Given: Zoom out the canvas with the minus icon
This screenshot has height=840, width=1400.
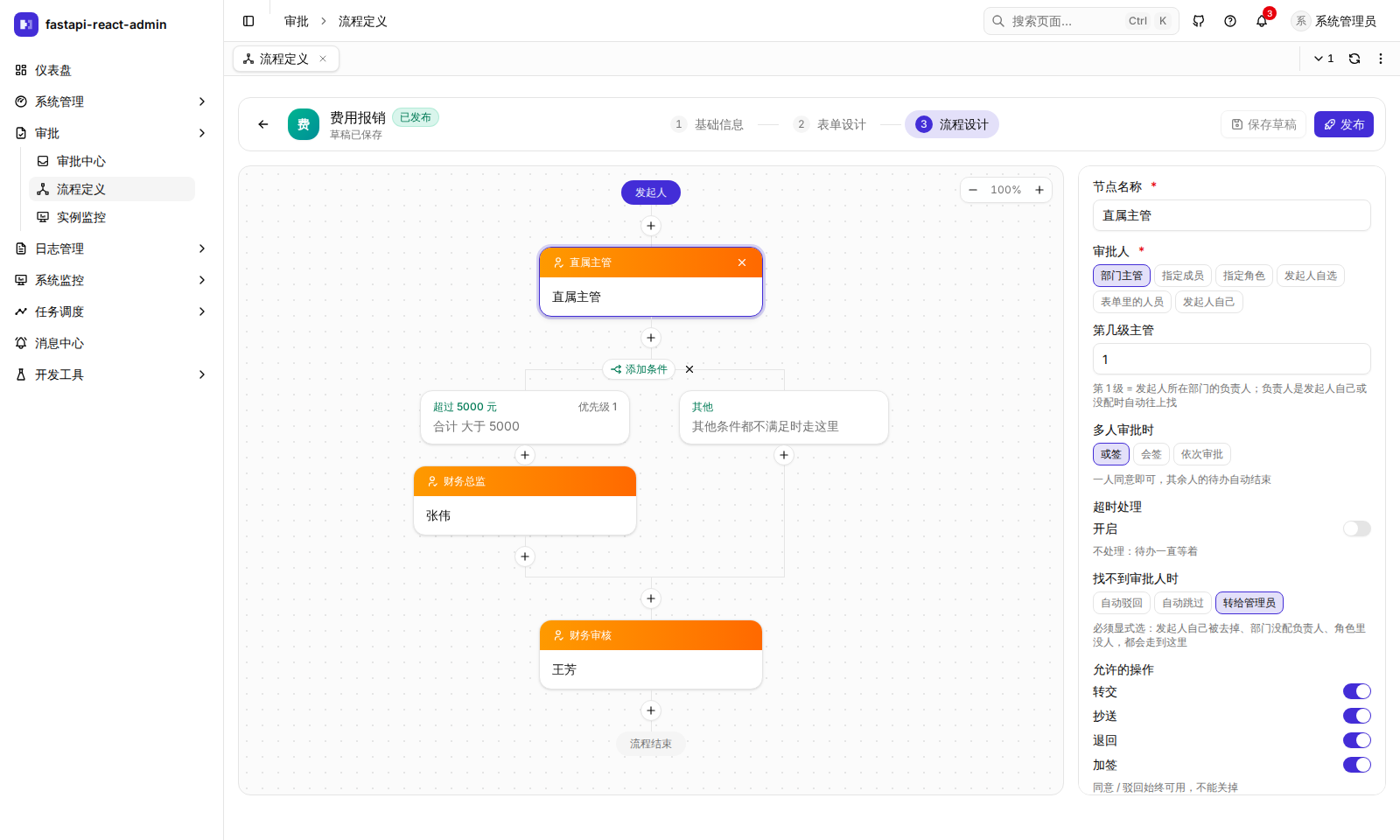Looking at the screenshot, I should [x=973, y=190].
